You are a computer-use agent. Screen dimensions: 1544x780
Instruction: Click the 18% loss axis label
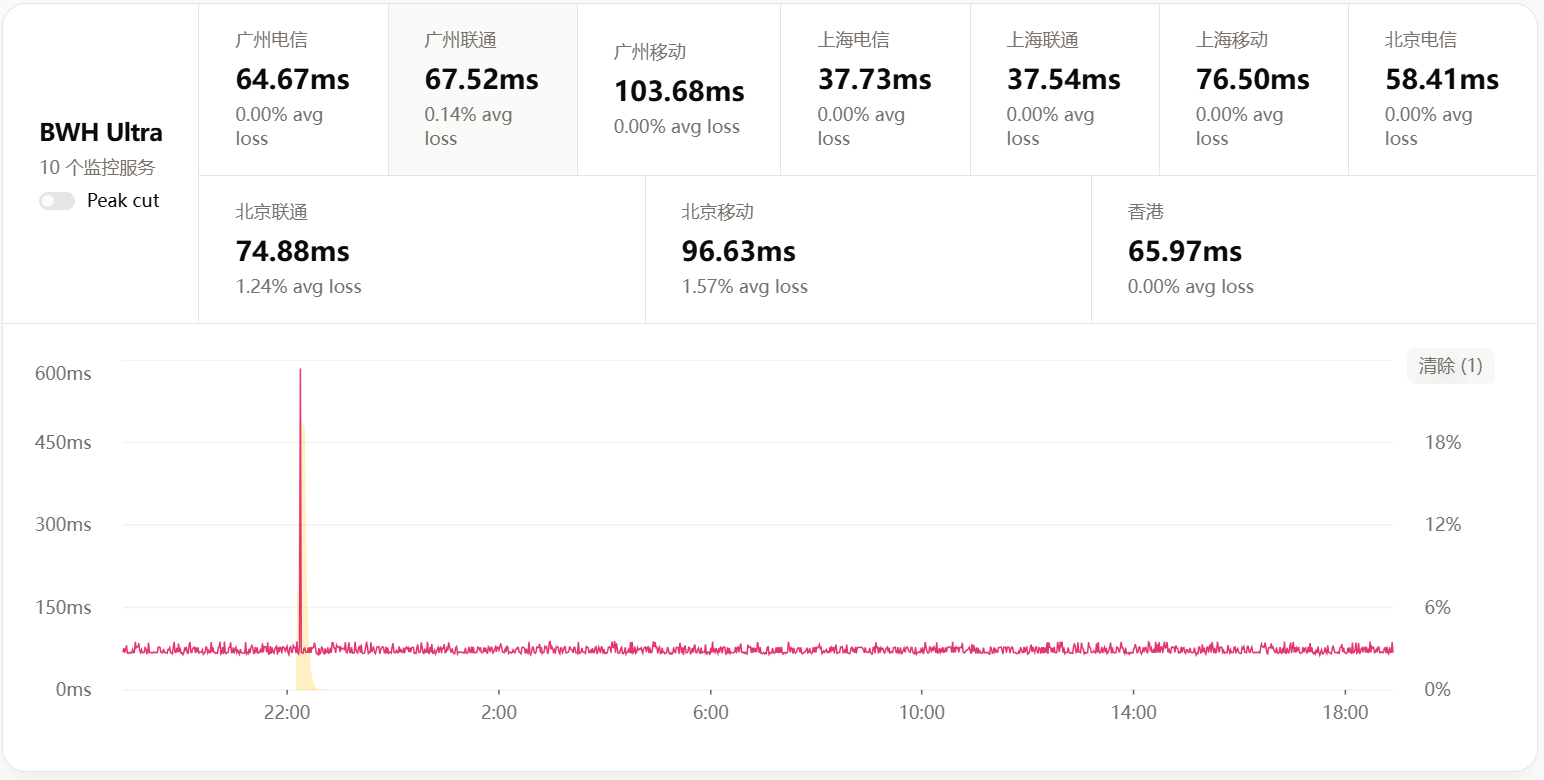(x=1442, y=442)
